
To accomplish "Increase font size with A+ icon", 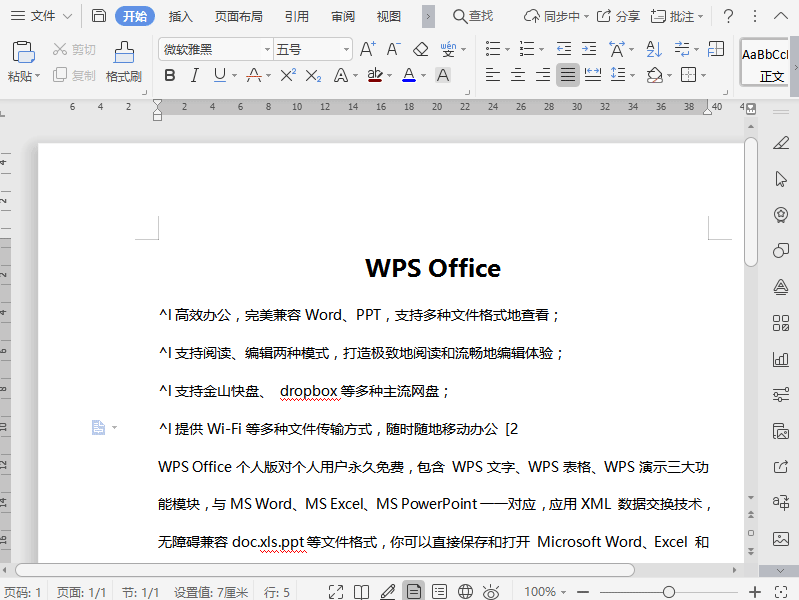I will tap(367, 49).
